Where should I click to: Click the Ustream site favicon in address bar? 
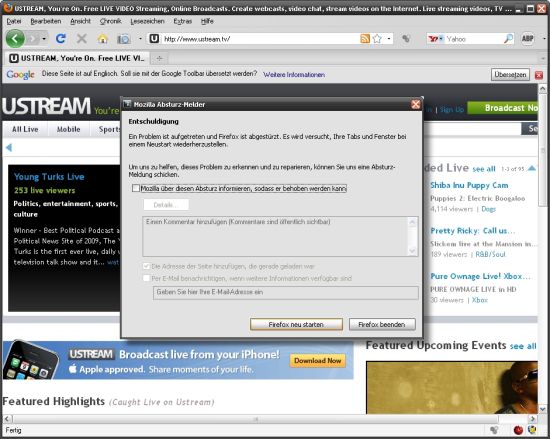154,39
